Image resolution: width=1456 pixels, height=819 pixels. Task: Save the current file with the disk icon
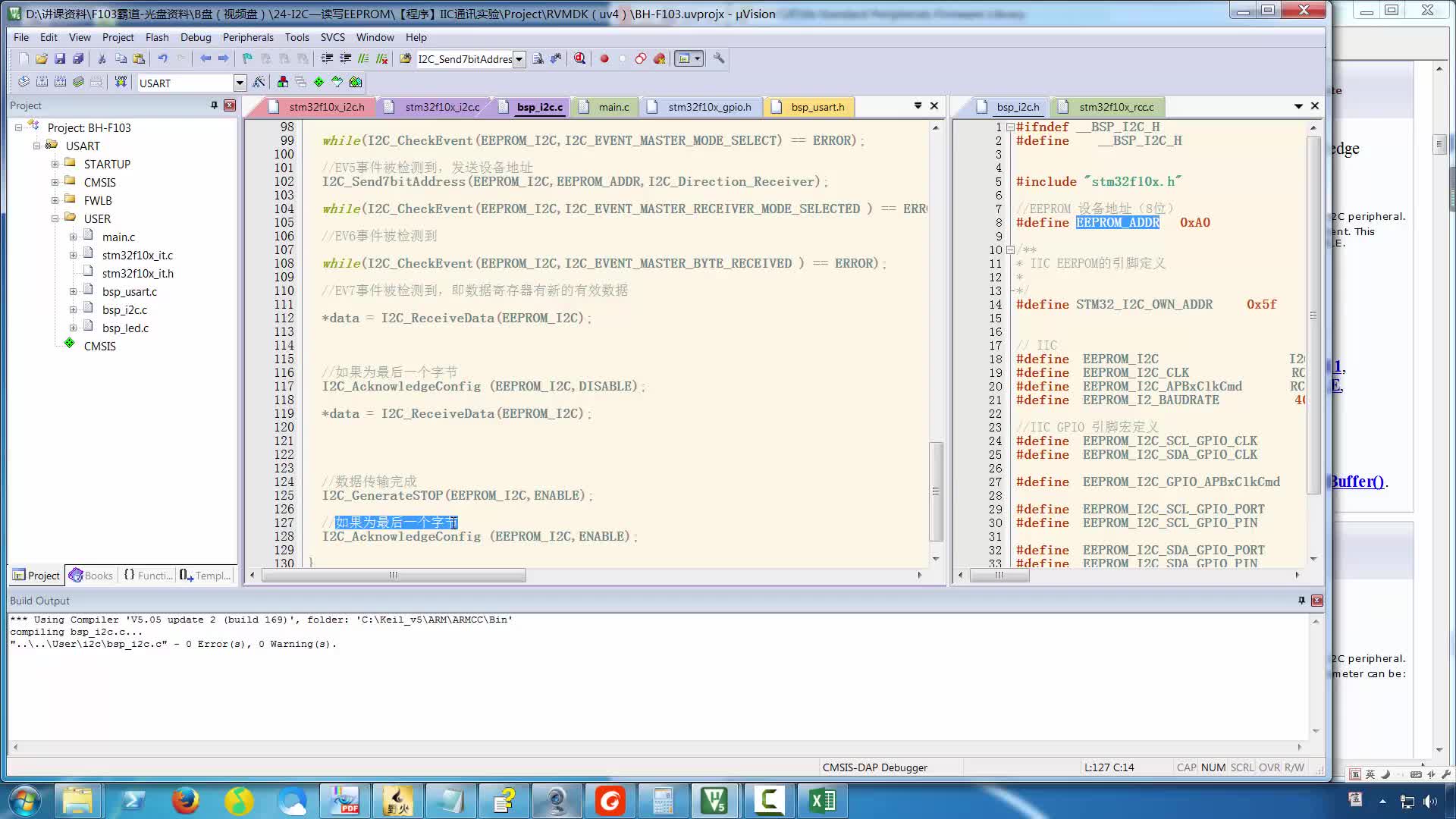(x=60, y=58)
